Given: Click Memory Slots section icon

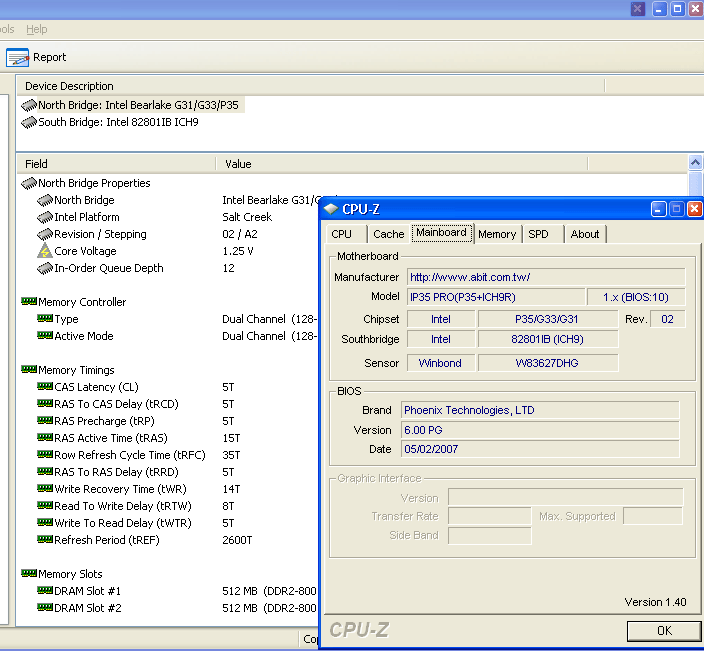Looking at the screenshot, I should click(x=29, y=573).
